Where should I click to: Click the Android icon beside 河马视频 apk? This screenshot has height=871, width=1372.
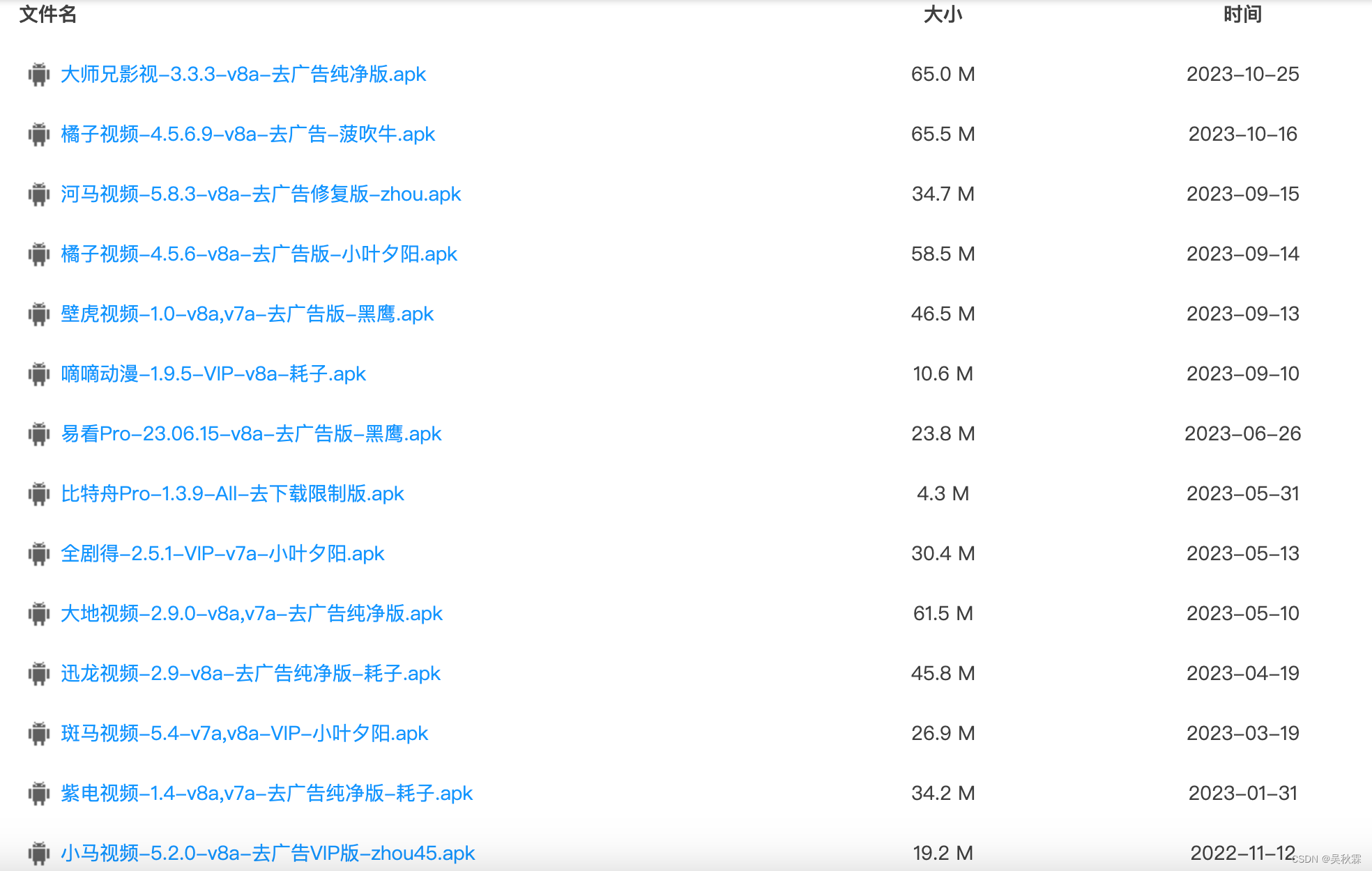[x=39, y=194]
